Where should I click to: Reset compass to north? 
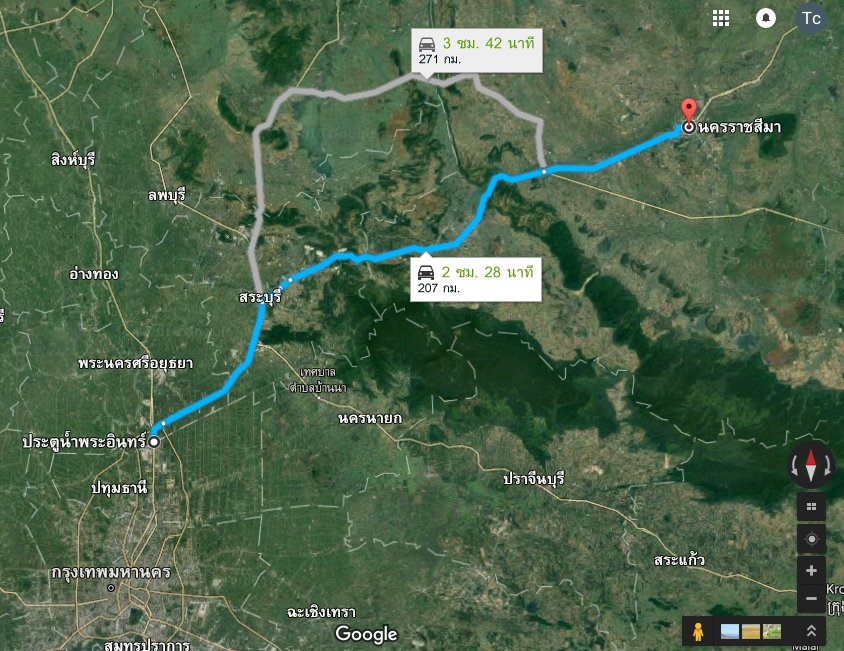[x=811, y=465]
